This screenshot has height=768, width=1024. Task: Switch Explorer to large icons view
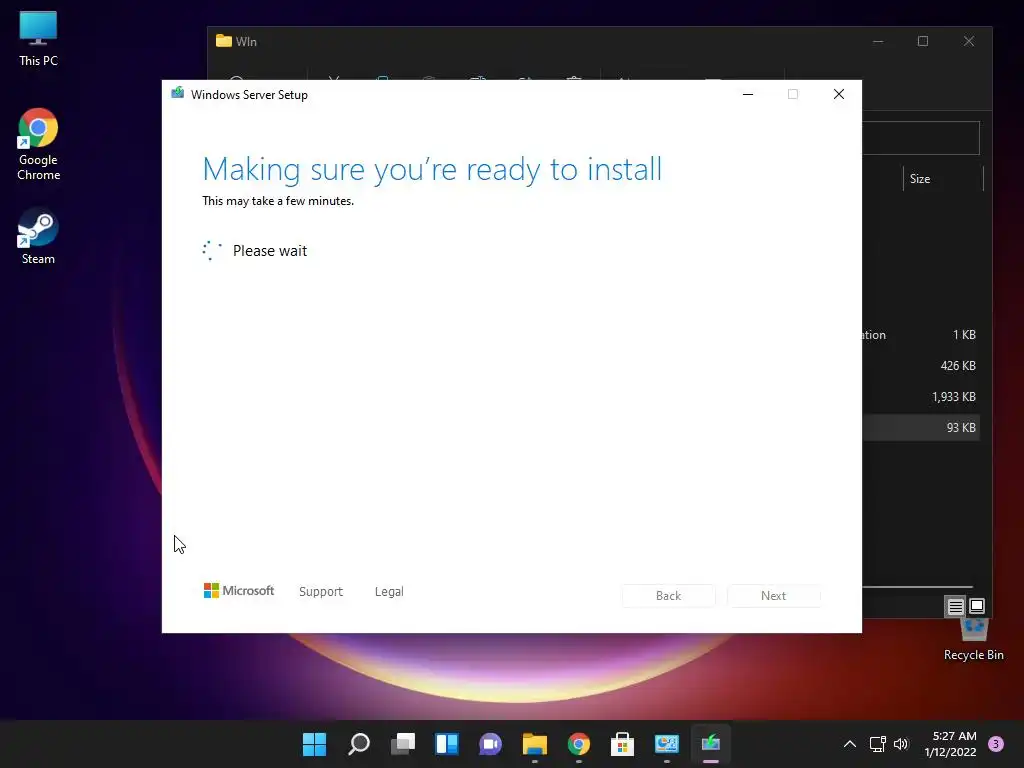977,607
